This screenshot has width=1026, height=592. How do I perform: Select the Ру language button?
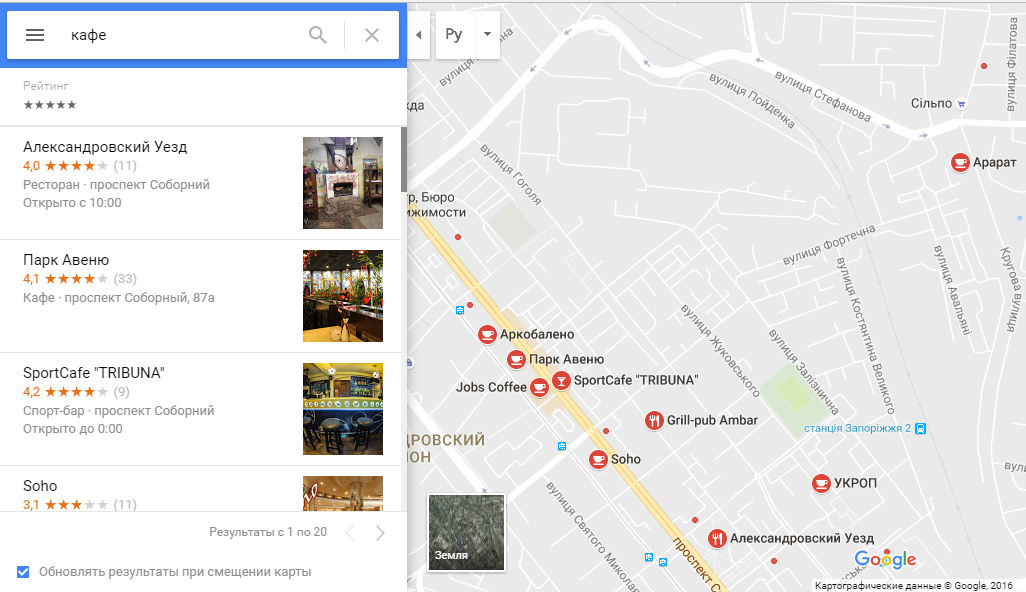[x=453, y=34]
